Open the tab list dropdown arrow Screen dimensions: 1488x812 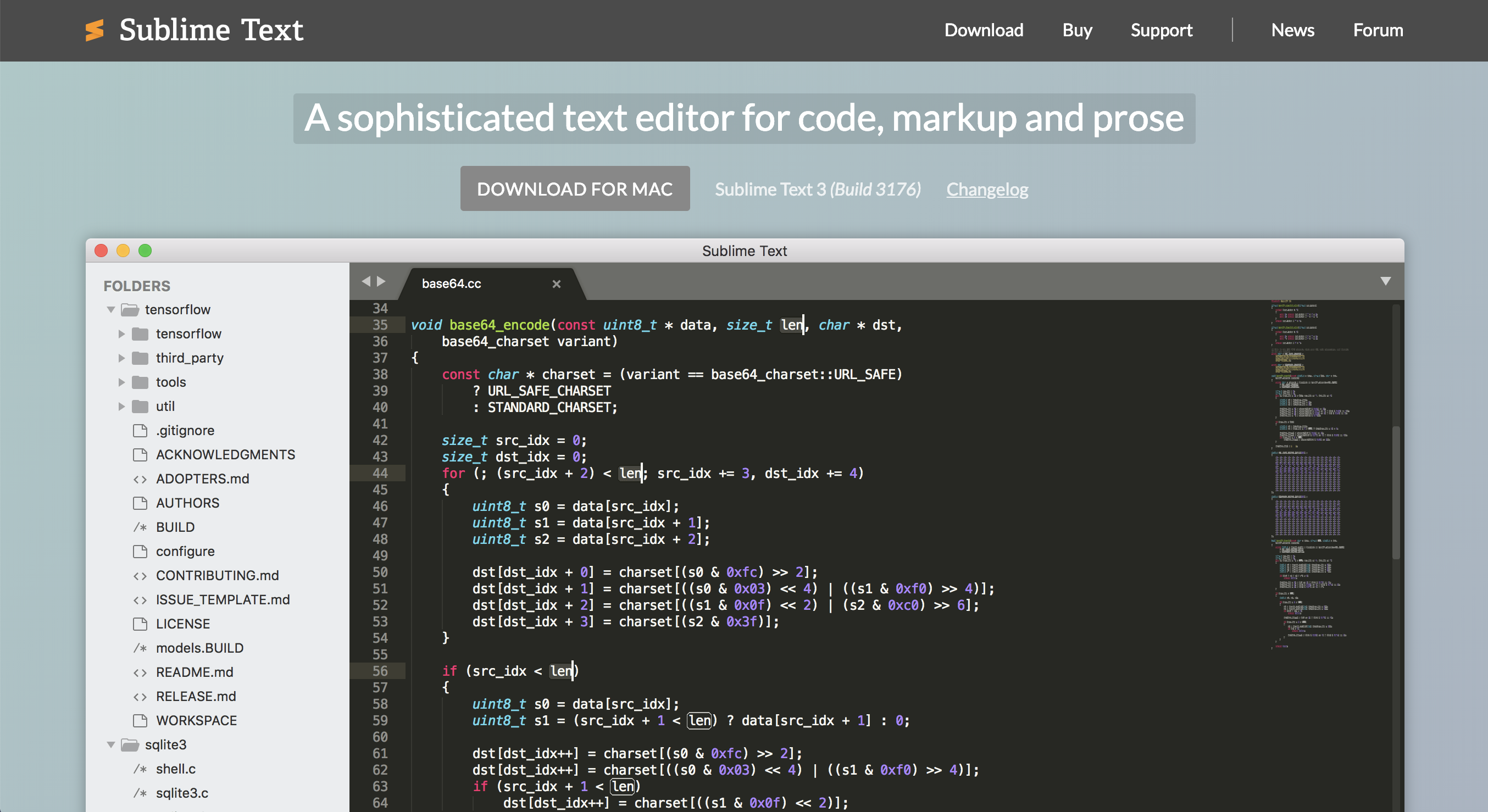point(1385,281)
